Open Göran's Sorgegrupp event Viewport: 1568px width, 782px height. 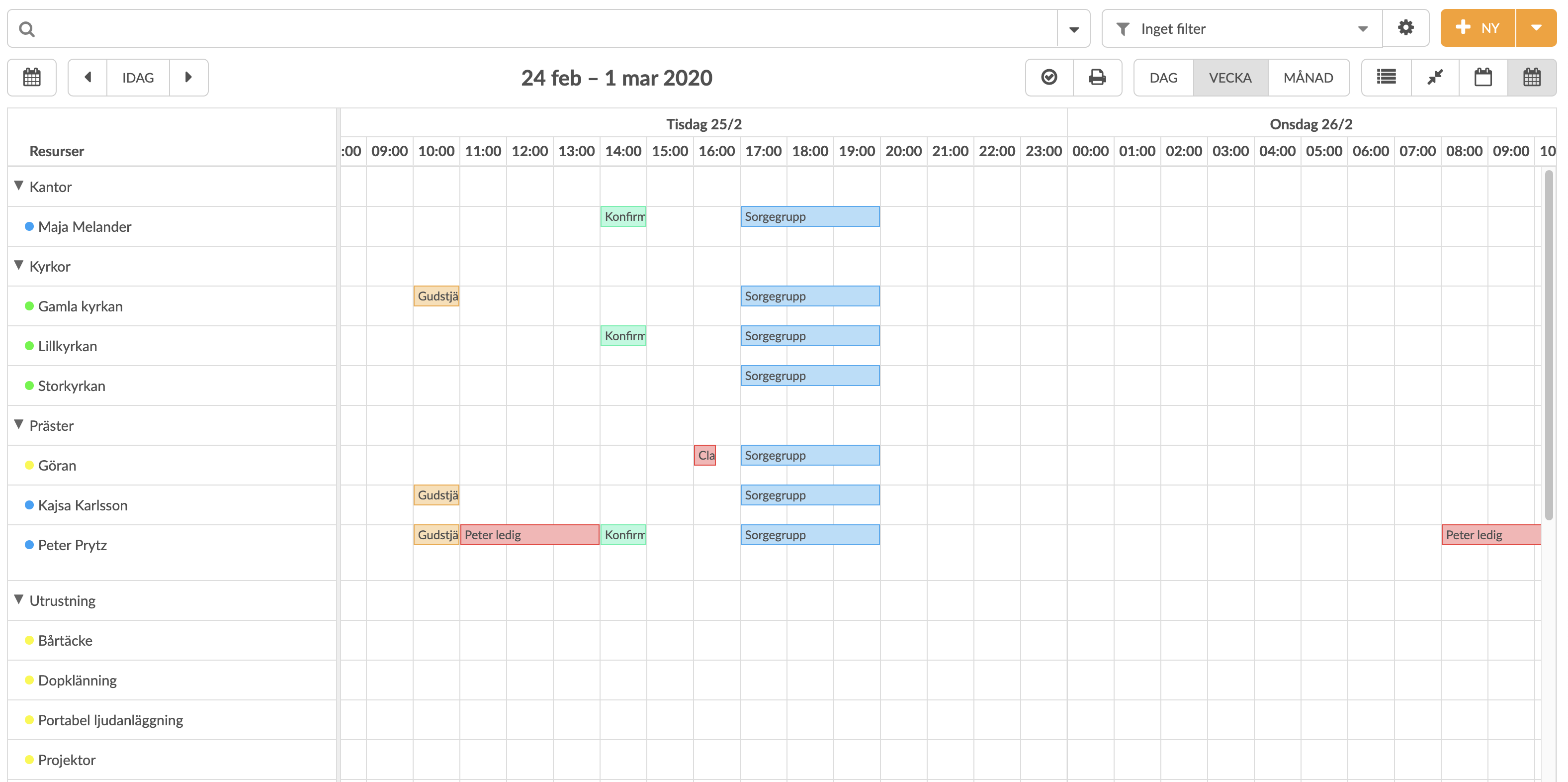coord(810,455)
